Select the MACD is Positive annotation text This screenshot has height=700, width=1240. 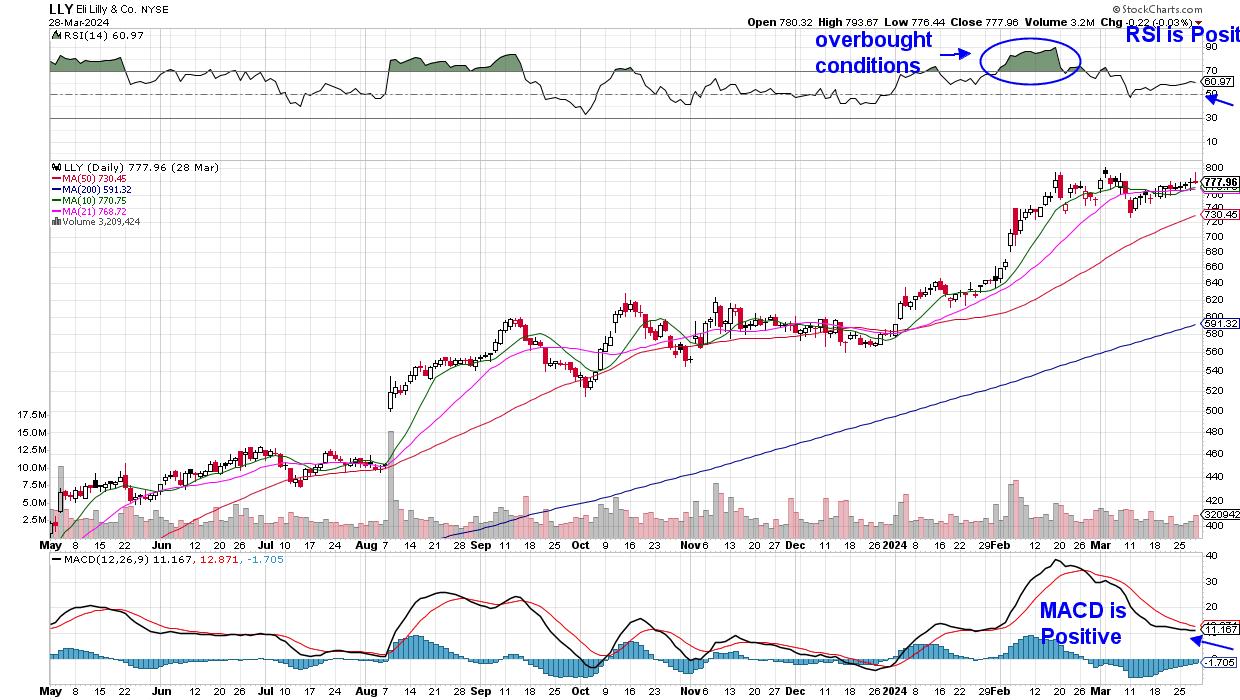pyautogui.click(x=1082, y=624)
